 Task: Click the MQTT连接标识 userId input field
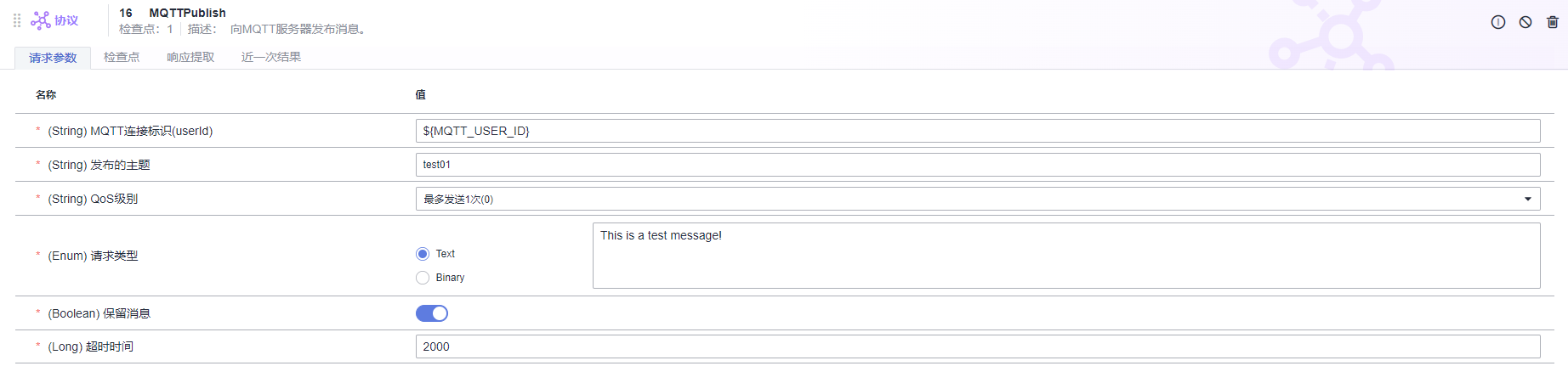point(978,131)
